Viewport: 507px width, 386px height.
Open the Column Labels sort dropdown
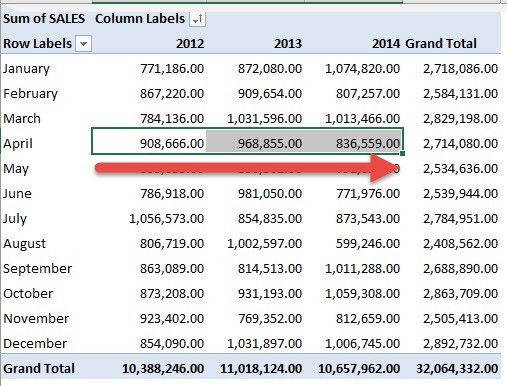197,19
